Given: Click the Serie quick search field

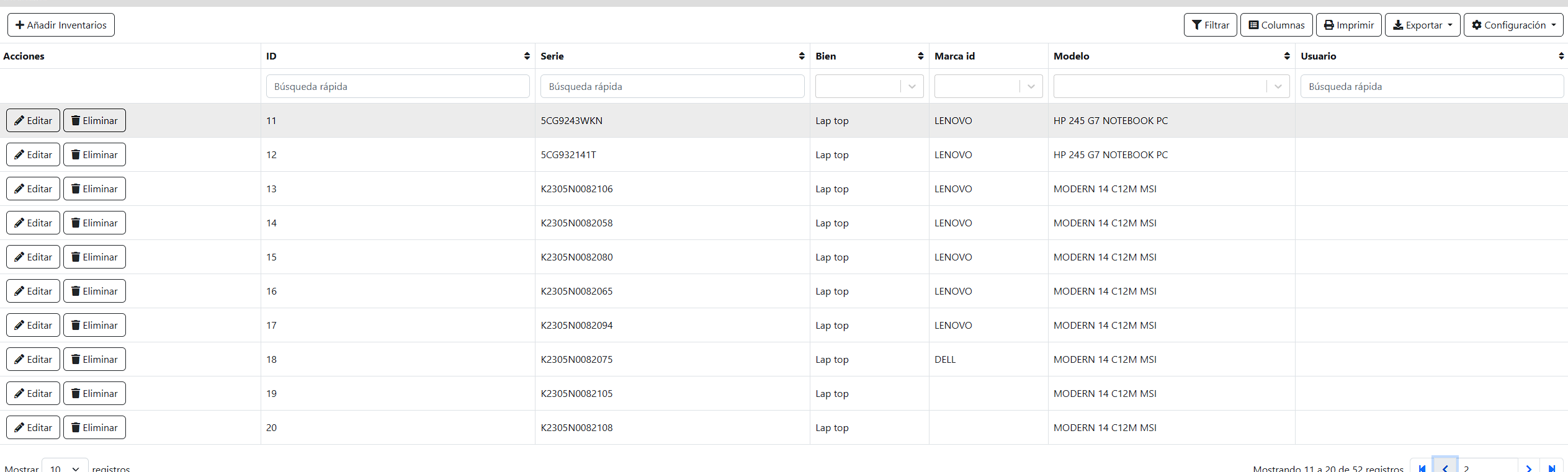Looking at the screenshot, I should 672,86.
